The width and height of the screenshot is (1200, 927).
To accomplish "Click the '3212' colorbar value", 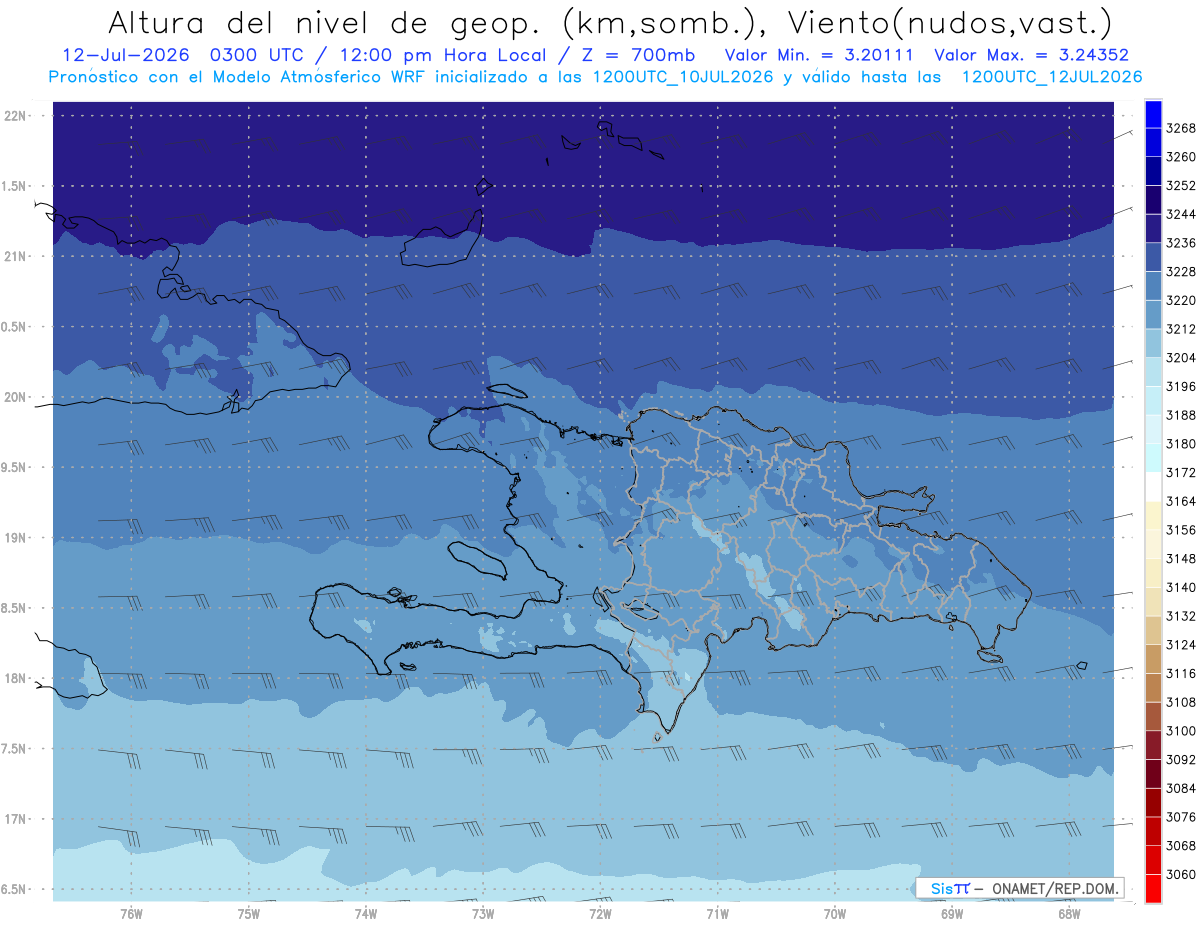I will click(x=1181, y=329).
